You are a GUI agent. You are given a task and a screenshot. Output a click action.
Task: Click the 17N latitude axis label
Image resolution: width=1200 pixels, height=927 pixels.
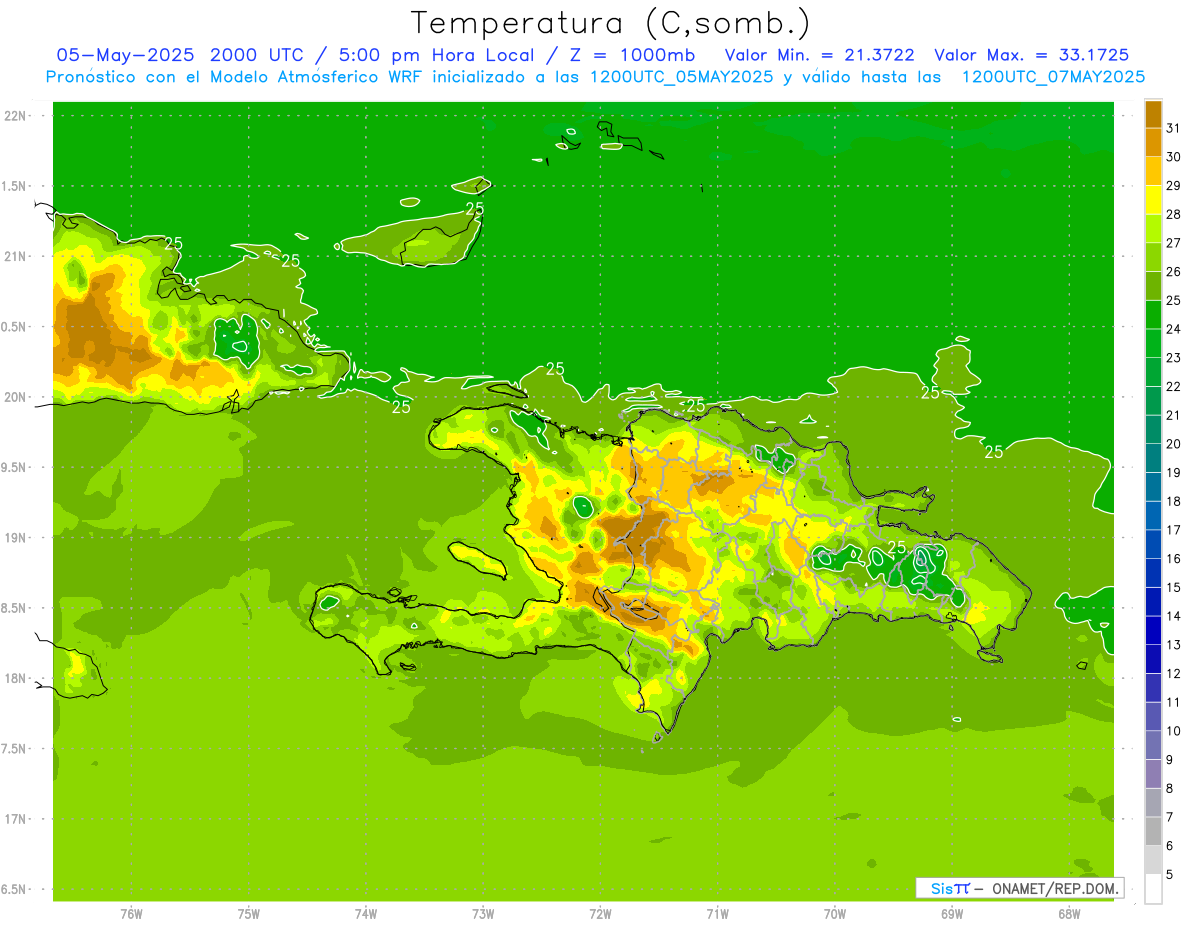point(15,819)
